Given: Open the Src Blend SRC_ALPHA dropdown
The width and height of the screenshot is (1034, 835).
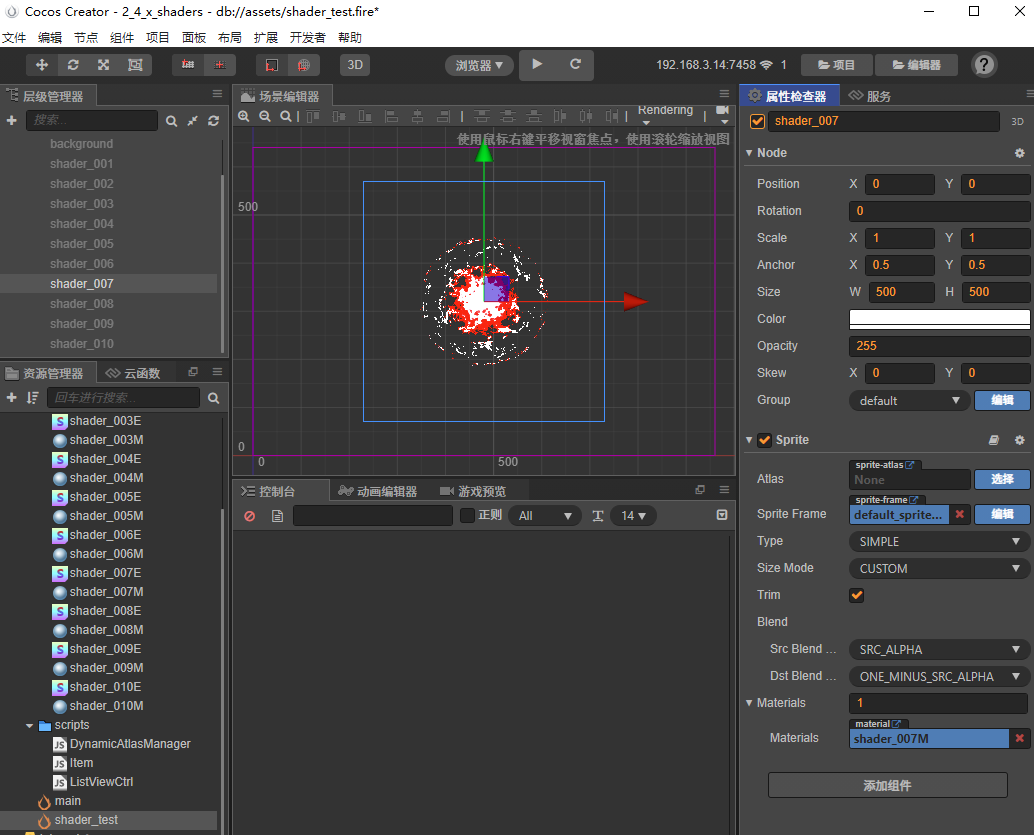Looking at the screenshot, I should click(937, 649).
